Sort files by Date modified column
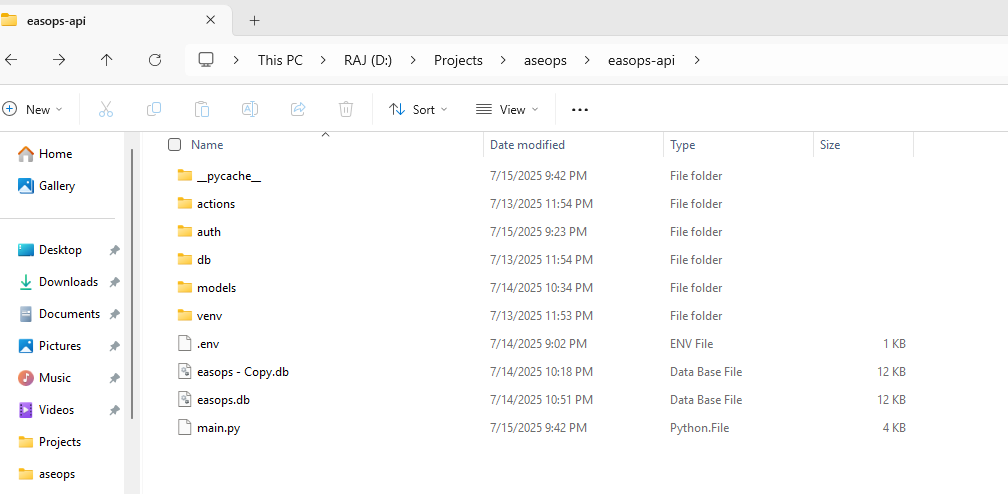This screenshot has width=1008, height=494. tap(527, 145)
